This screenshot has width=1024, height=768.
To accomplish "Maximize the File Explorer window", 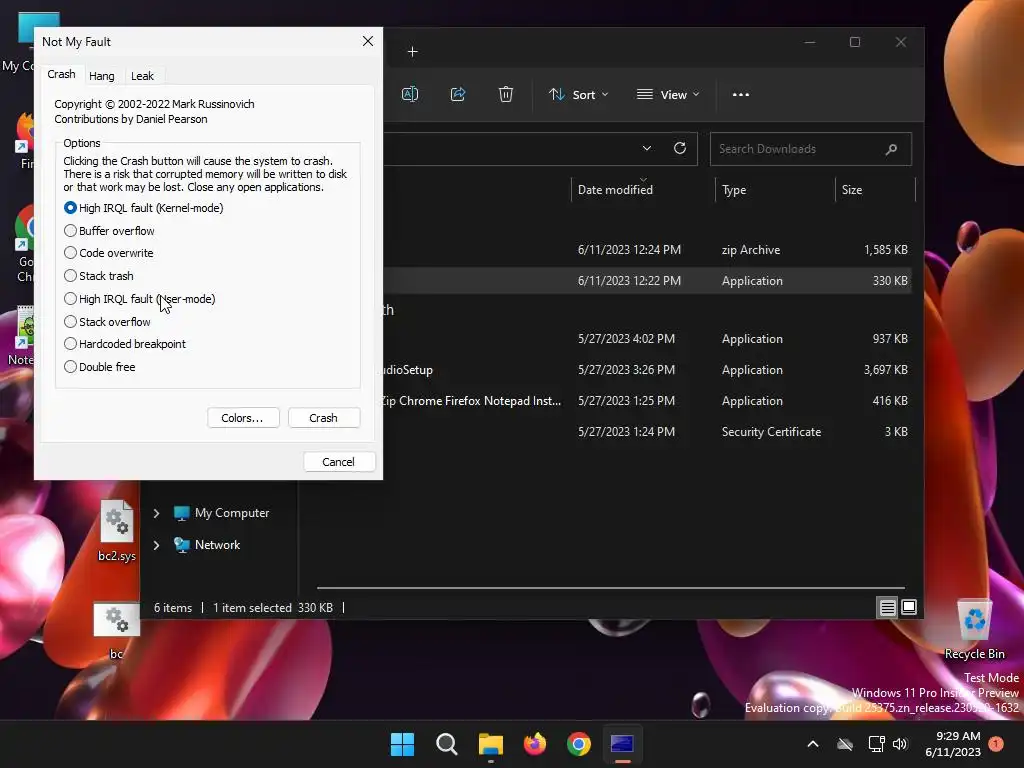I will (855, 42).
